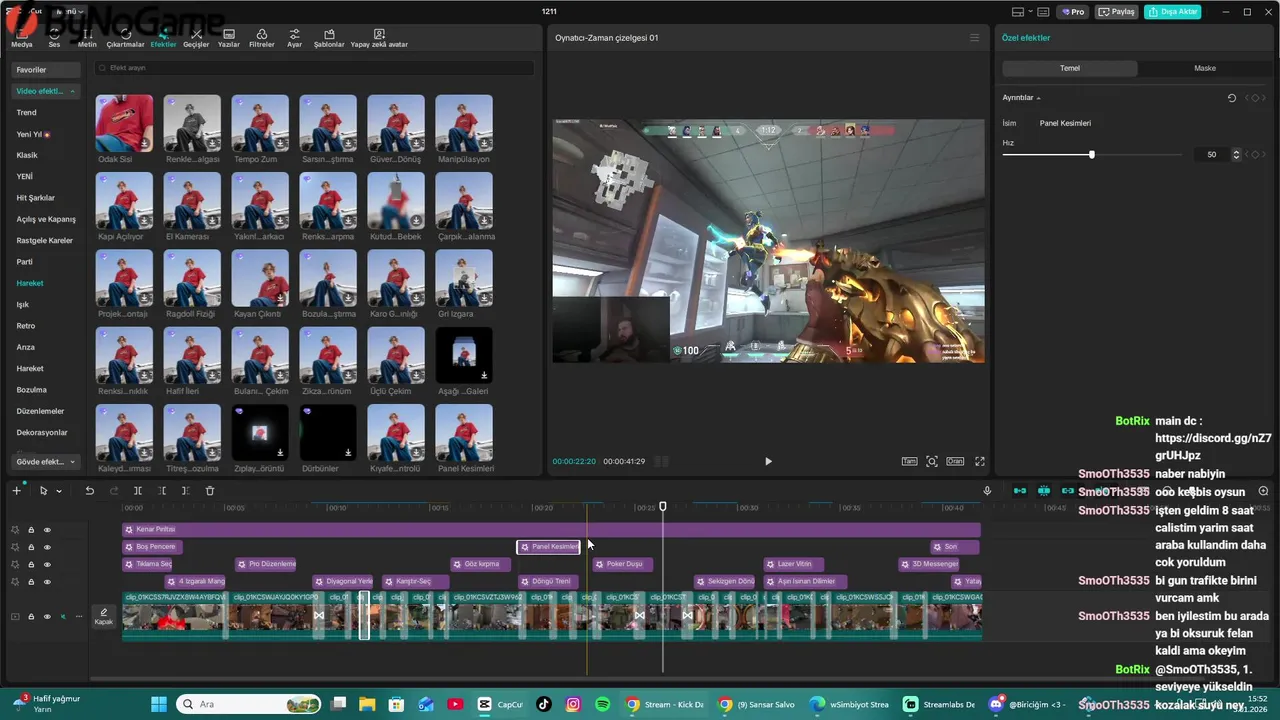Lock the Kenar Pırıltısı track
Viewport: 1280px width, 720px height.
[31, 530]
